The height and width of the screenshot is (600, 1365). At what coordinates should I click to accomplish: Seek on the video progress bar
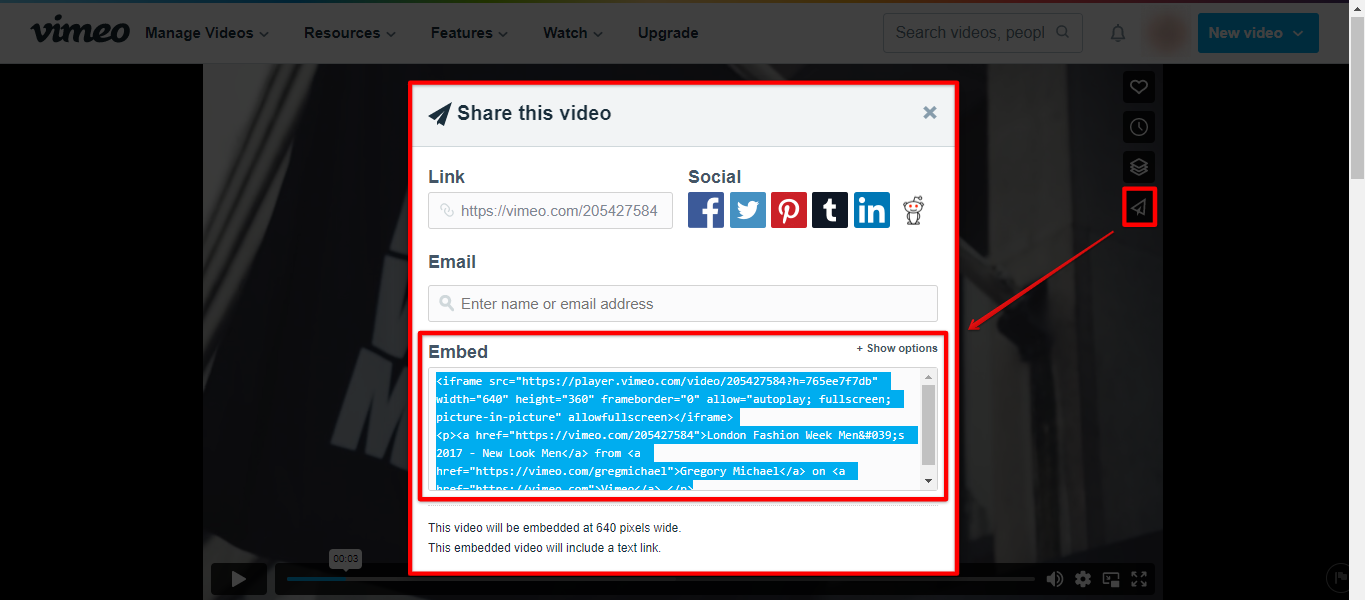click(x=660, y=579)
